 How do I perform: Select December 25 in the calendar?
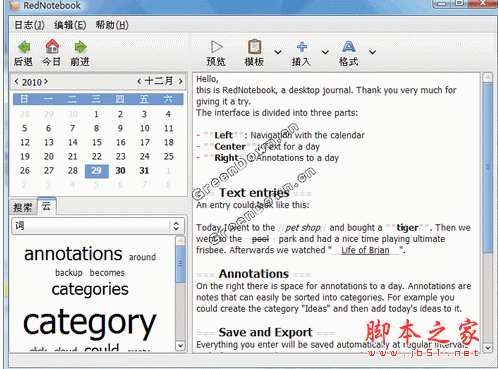169,156
